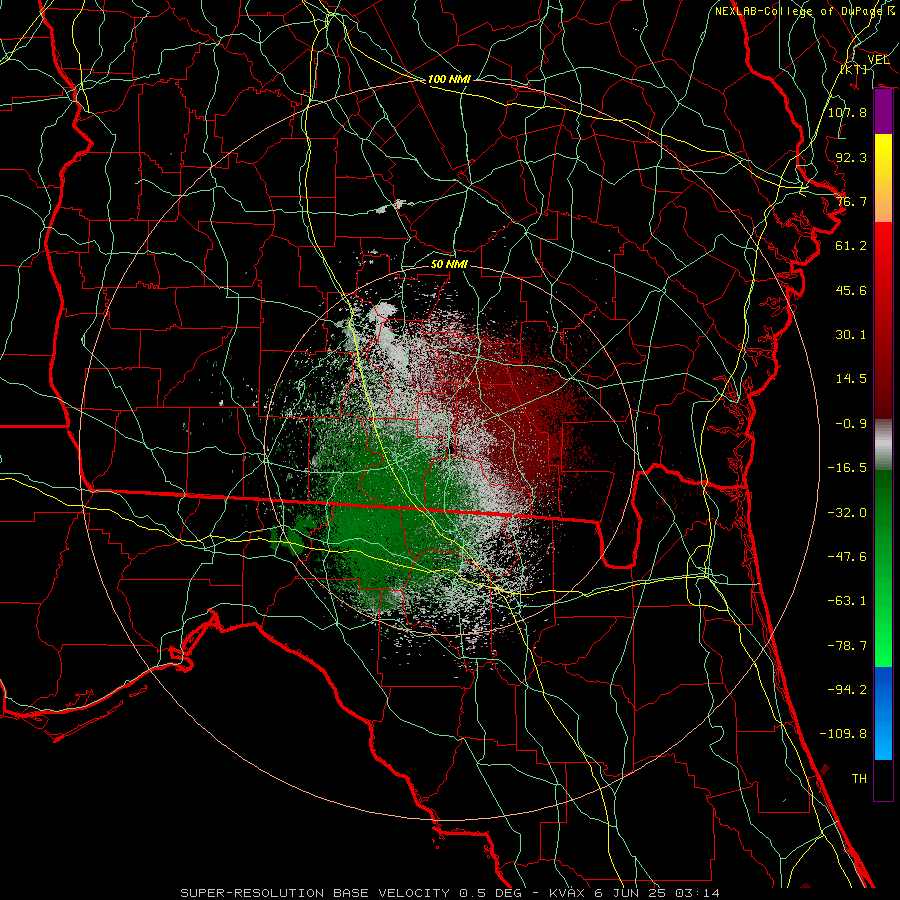The height and width of the screenshot is (900, 900).
Task: Click the -109.8 legend value
Action: tap(843, 734)
